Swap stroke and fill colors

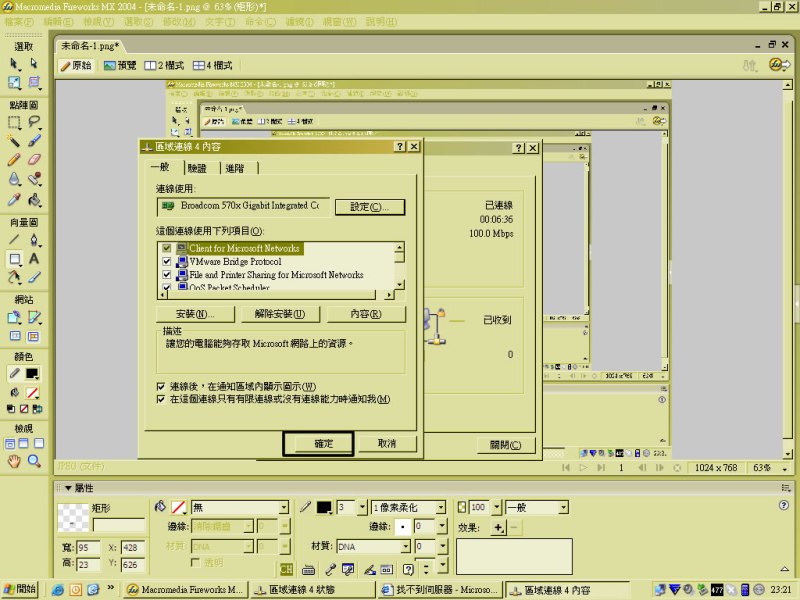pos(37,409)
